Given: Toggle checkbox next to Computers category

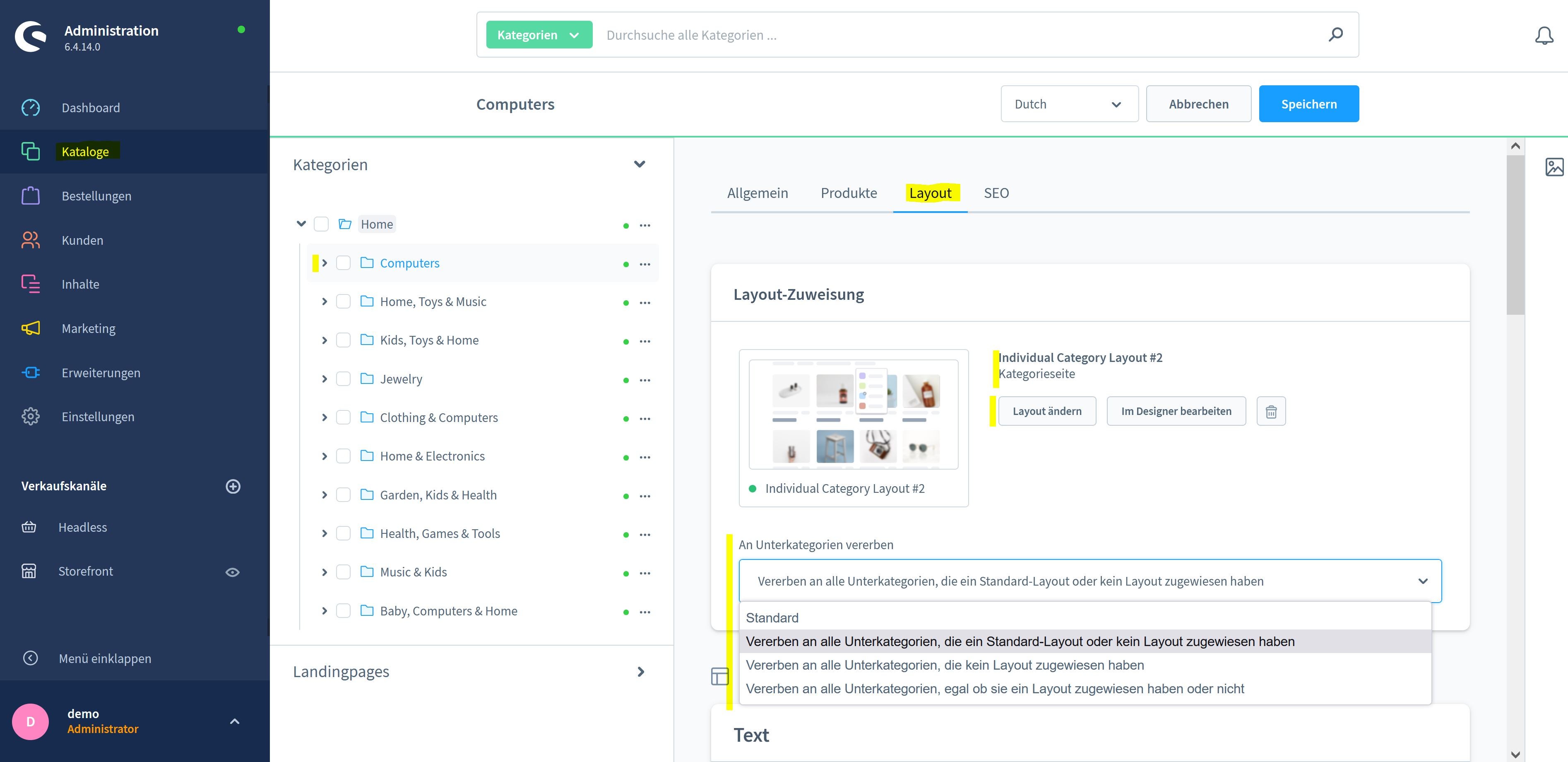Looking at the screenshot, I should [x=344, y=262].
